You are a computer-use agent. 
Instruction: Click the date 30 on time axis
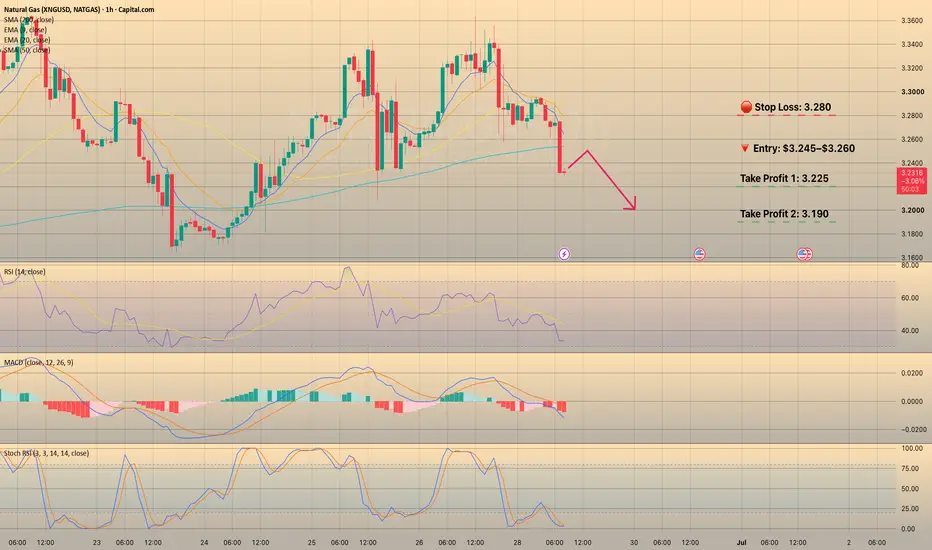(x=634, y=542)
